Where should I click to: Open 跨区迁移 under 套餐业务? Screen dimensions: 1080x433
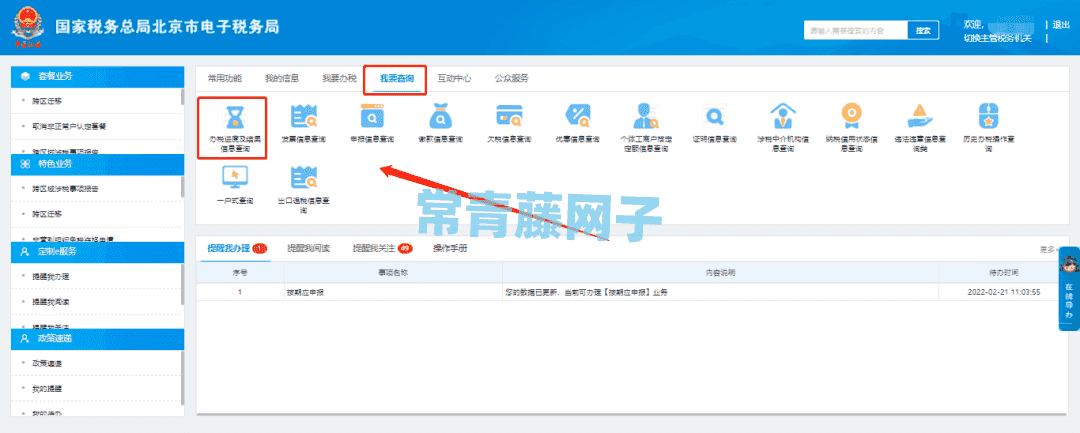click(x=47, y=101)
